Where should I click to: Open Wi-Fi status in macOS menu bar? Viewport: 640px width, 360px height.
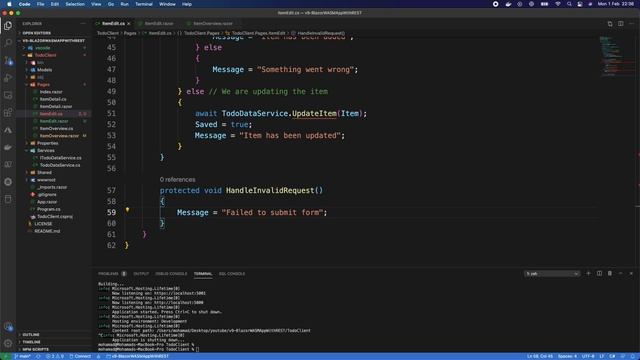click(x=558, y=4)
